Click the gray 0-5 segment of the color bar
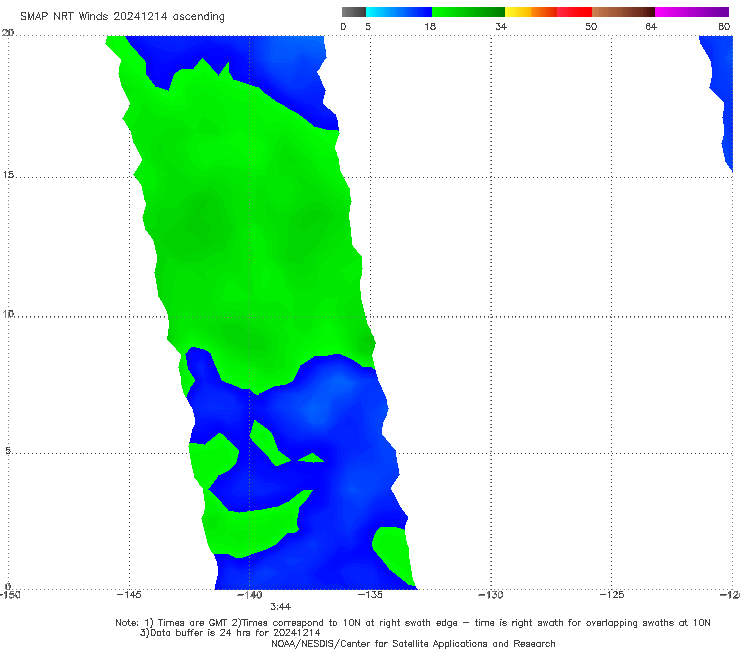This screenshot has height=650, width=740. [353, 12]
